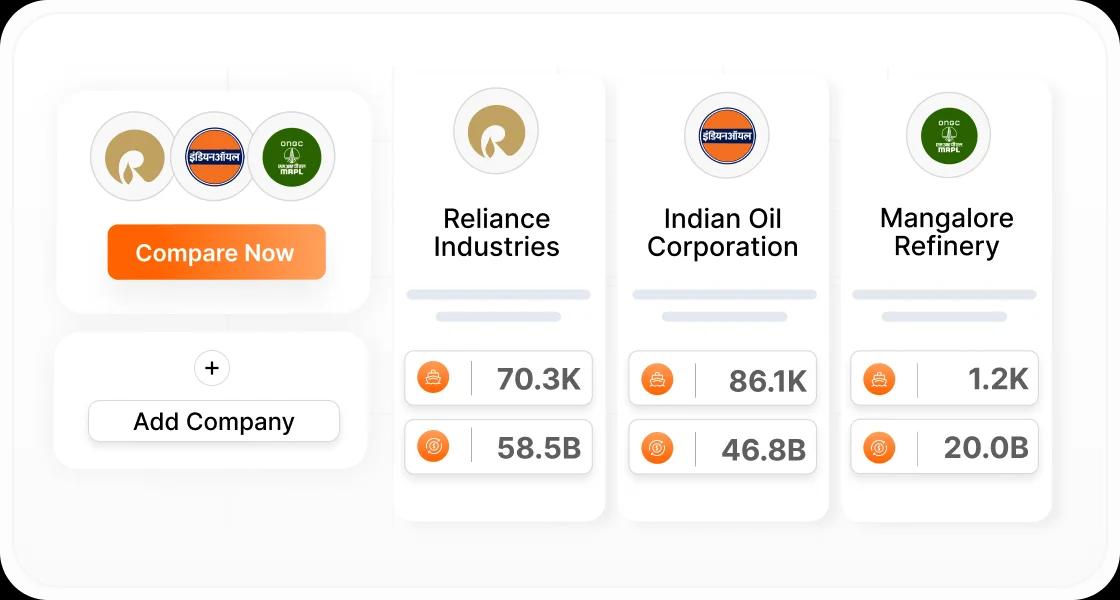This screenshot has height=600, width=1120.
Task: Click the Add Company button
Action: point(213,421)
